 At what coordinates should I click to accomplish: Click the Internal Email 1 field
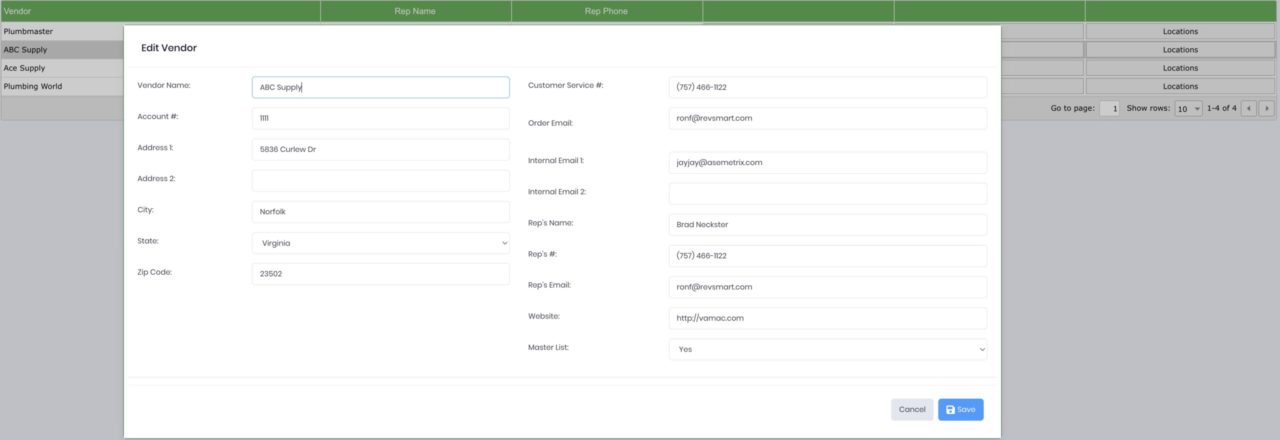[827, 162]
